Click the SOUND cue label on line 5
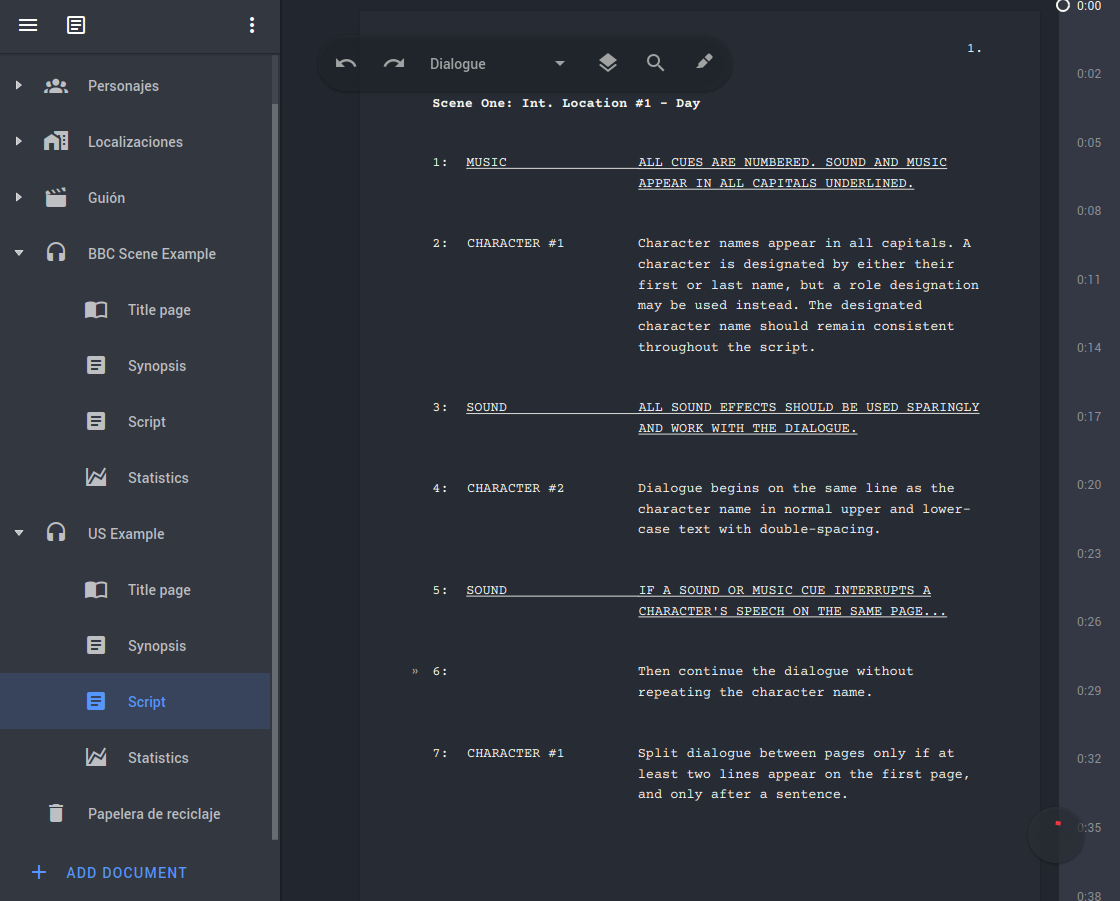The height and width of the screenshot is (901, 1120). 486,590
